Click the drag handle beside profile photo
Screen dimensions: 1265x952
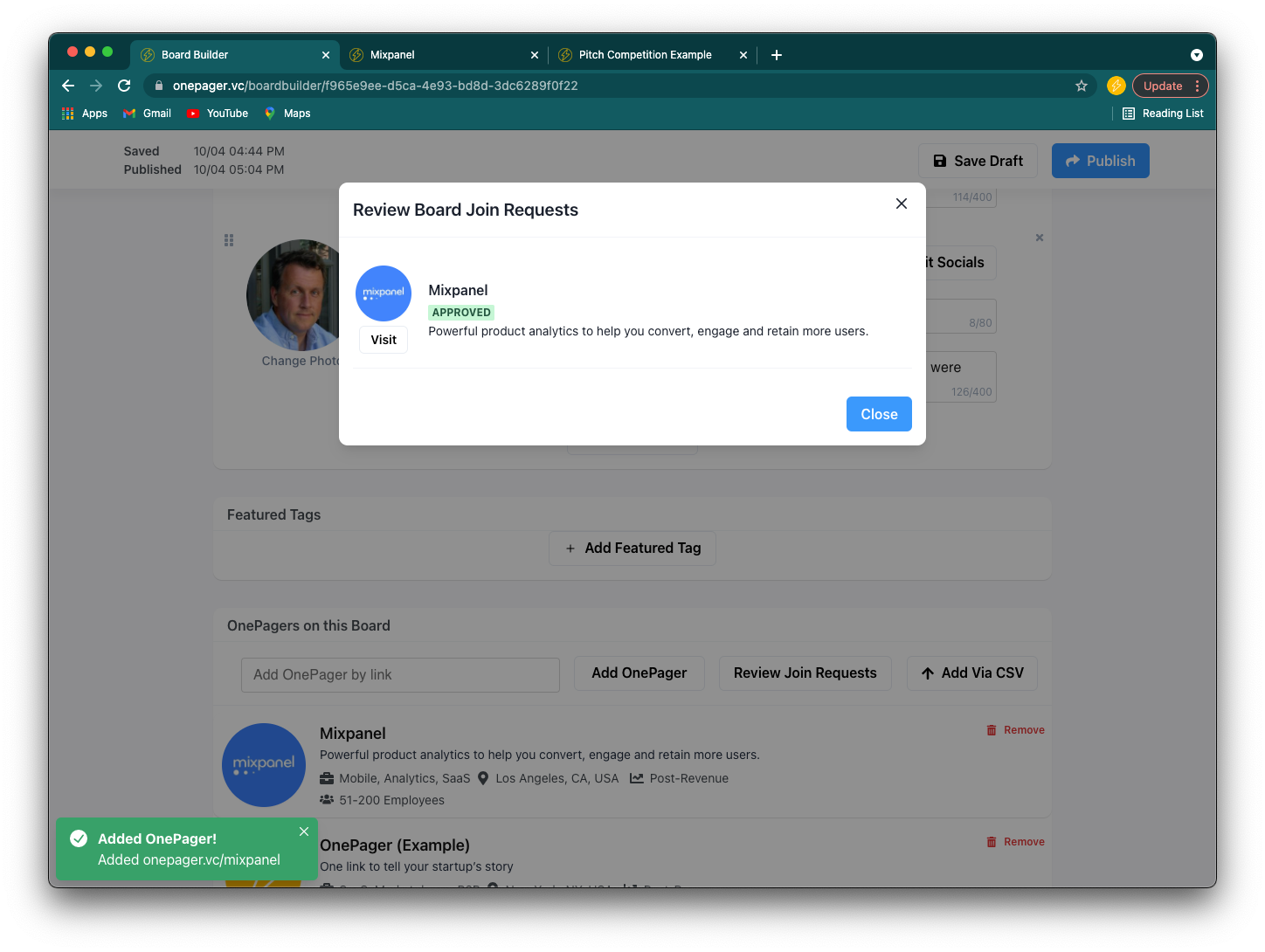229,240
